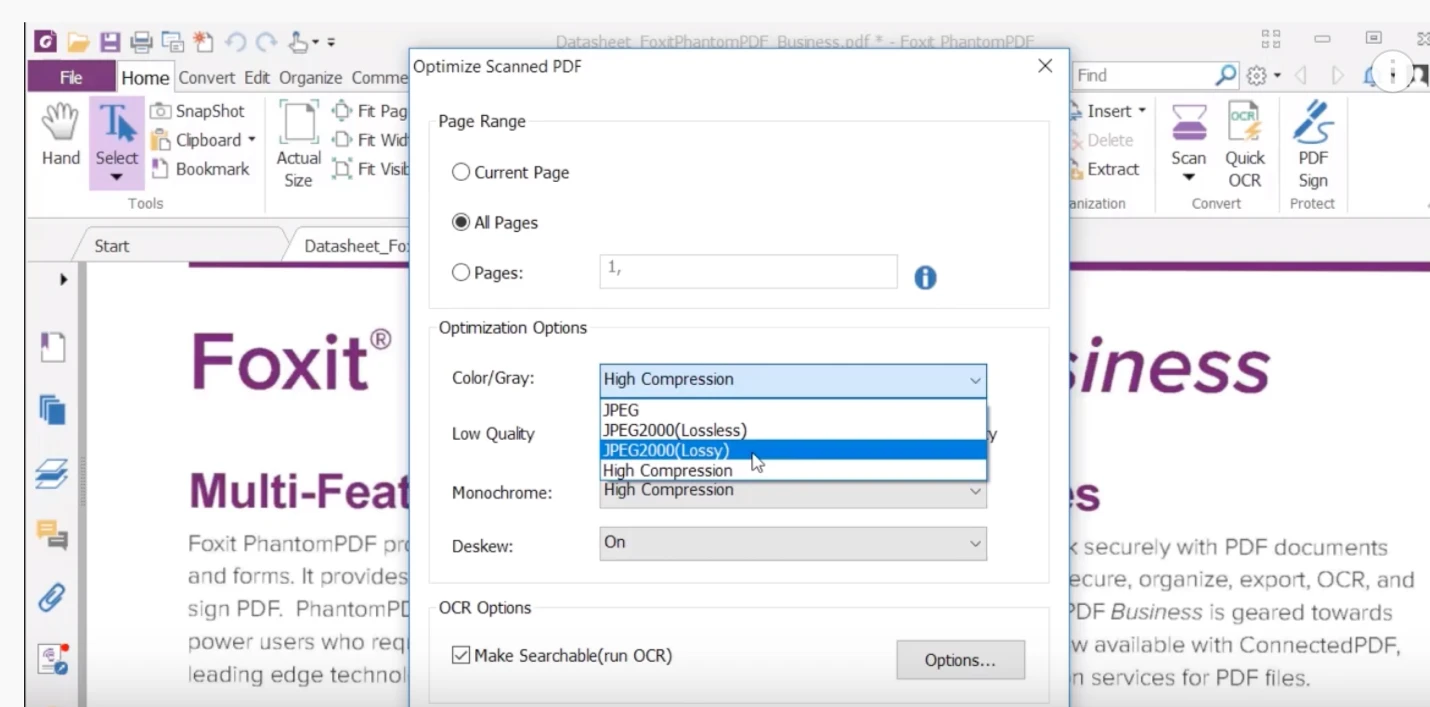Open the Pages thumbnails panel in sidebar
Viewport: 1430px width, 707px height.
pos(52,410)
